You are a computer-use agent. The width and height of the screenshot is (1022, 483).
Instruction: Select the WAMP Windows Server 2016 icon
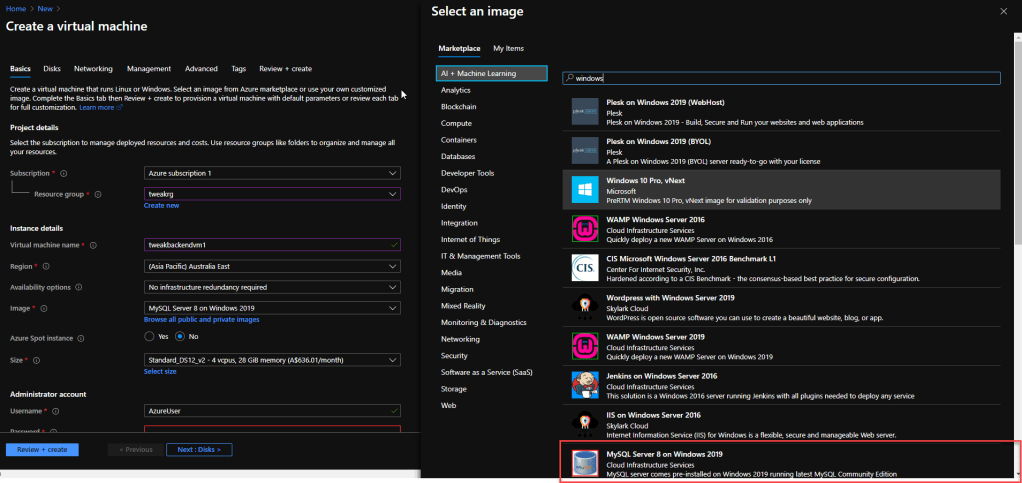click(585, 228)
